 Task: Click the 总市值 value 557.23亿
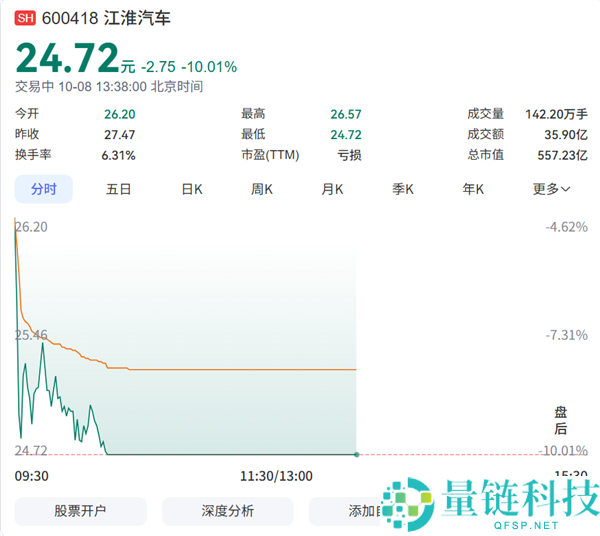coord(562,155)
